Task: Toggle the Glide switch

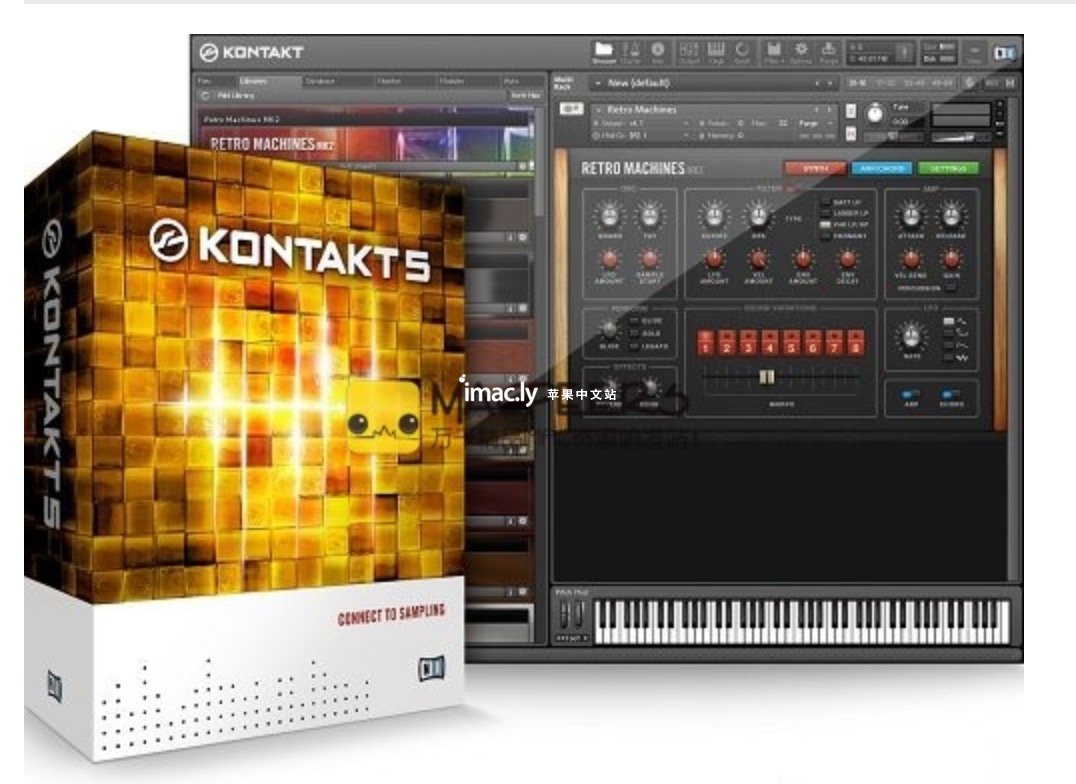Action: [x=634, y=321]
